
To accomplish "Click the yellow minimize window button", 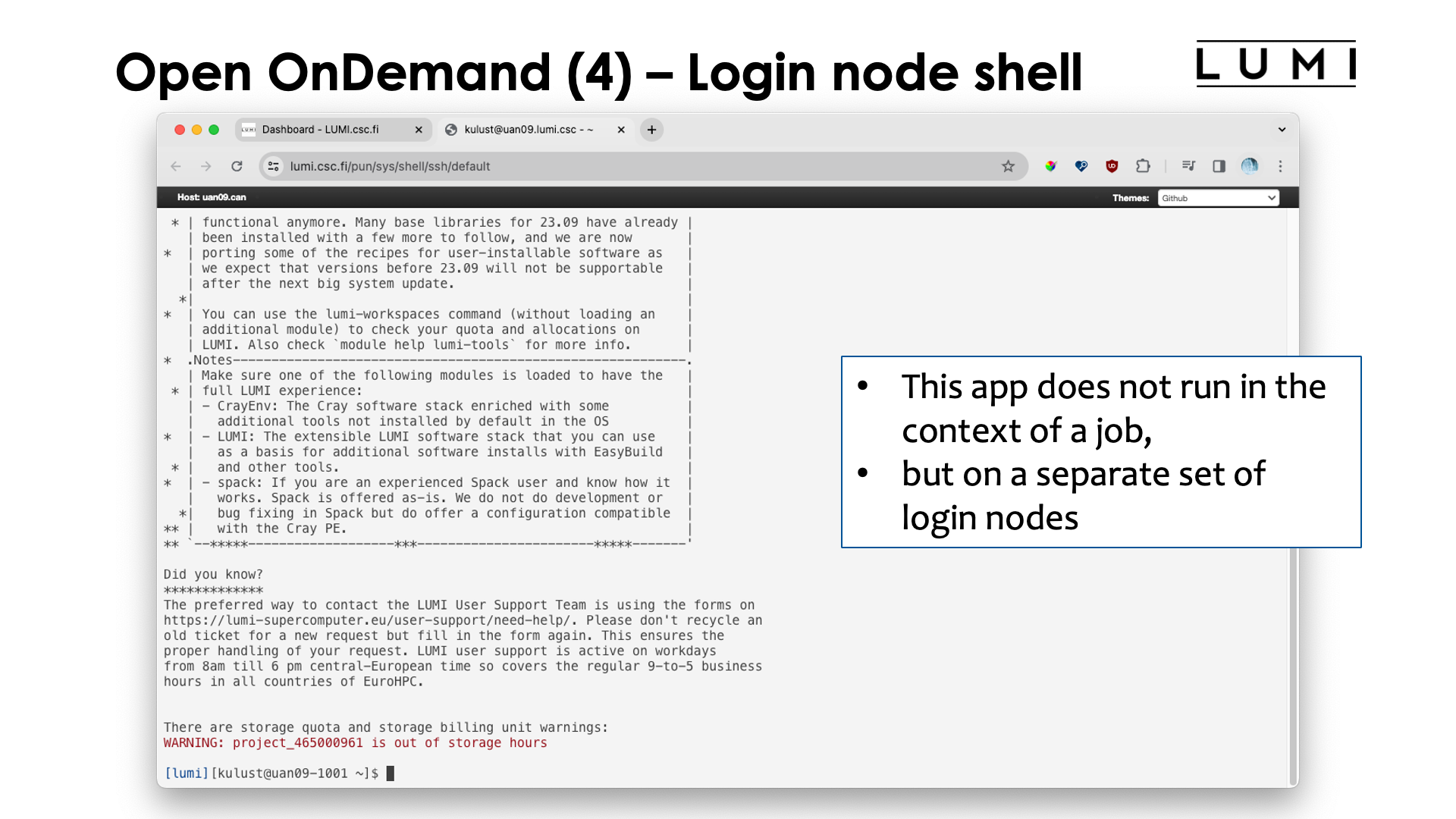I will (x=196, y=130).
